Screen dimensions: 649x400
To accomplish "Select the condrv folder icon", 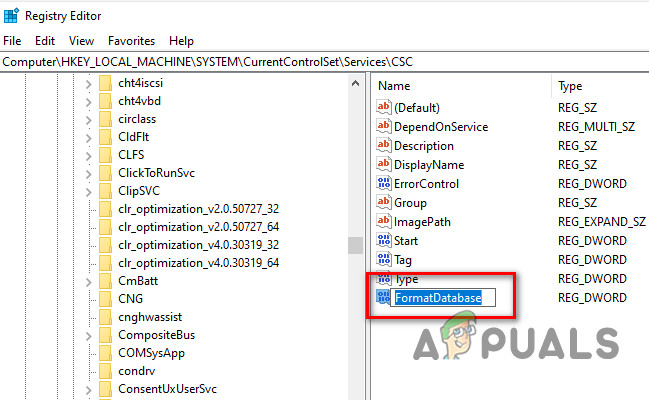I will point(105,371).
